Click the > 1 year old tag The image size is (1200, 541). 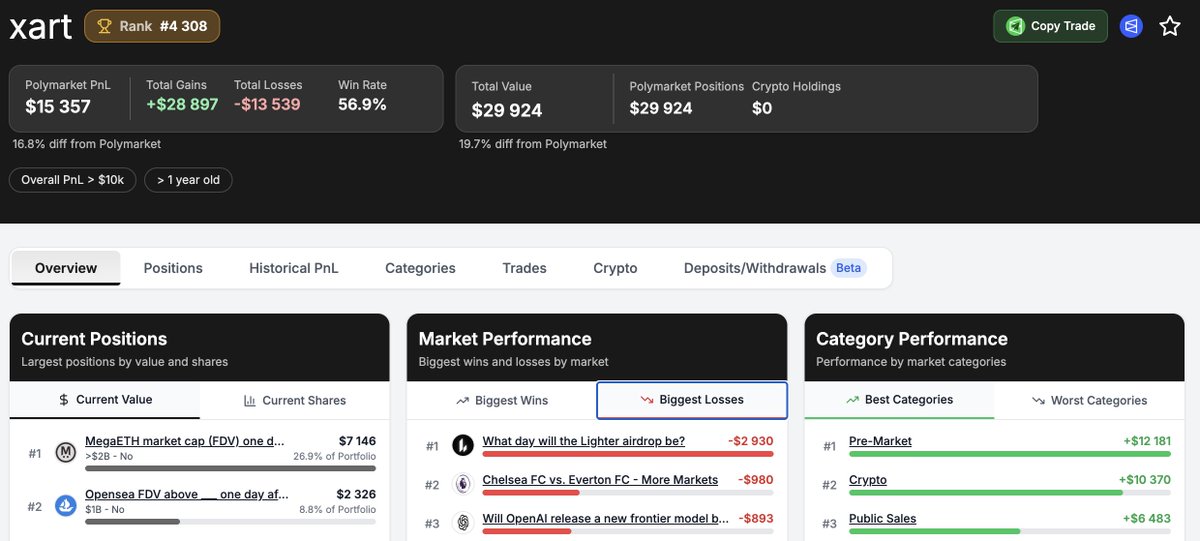(188, 180)
